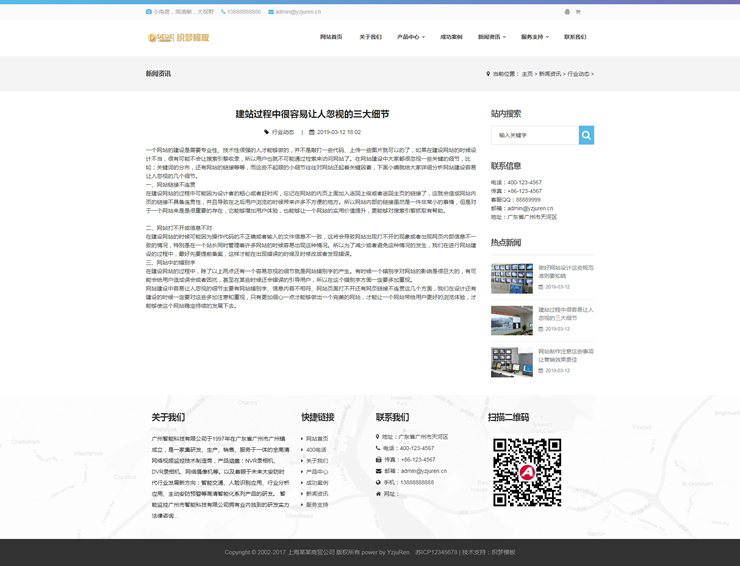Click footer quick link 关于我们
Viewport: 740px width, 566px height.
pos(317,460)
